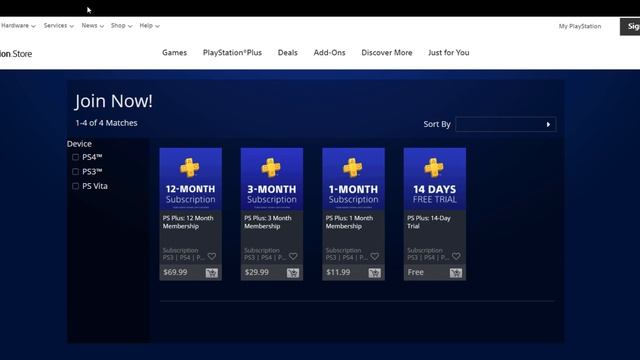Open PS Plus: 3 Month Membership title

(x=268, y=222)
